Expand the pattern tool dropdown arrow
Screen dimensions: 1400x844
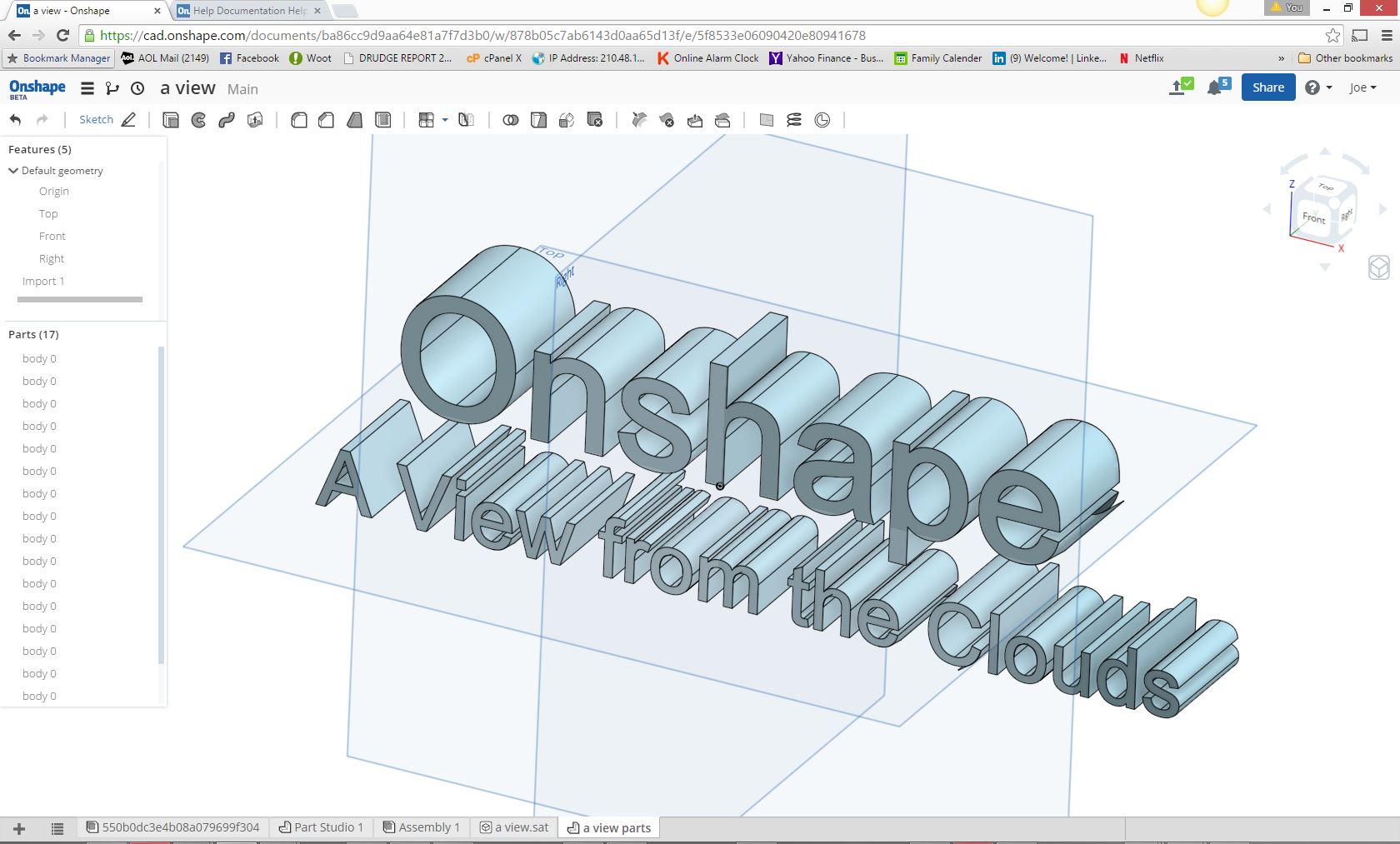445,120
